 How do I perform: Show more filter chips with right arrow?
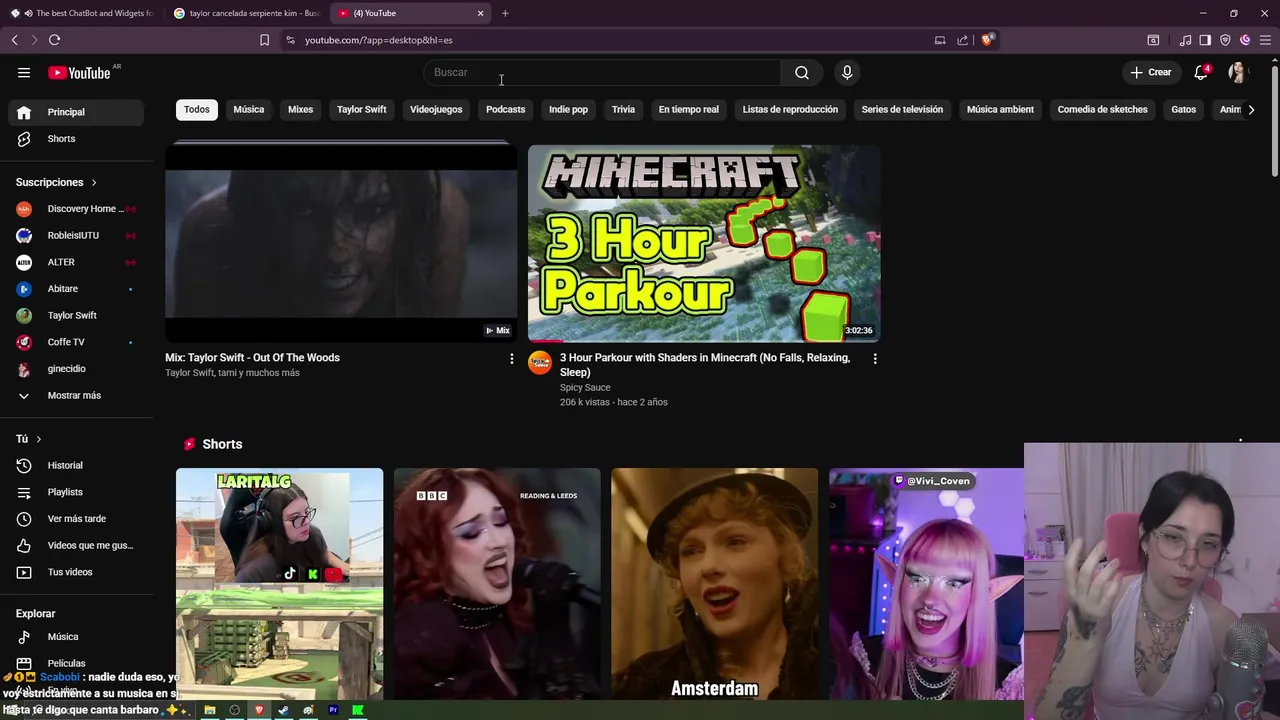(x=1251, y=110)
